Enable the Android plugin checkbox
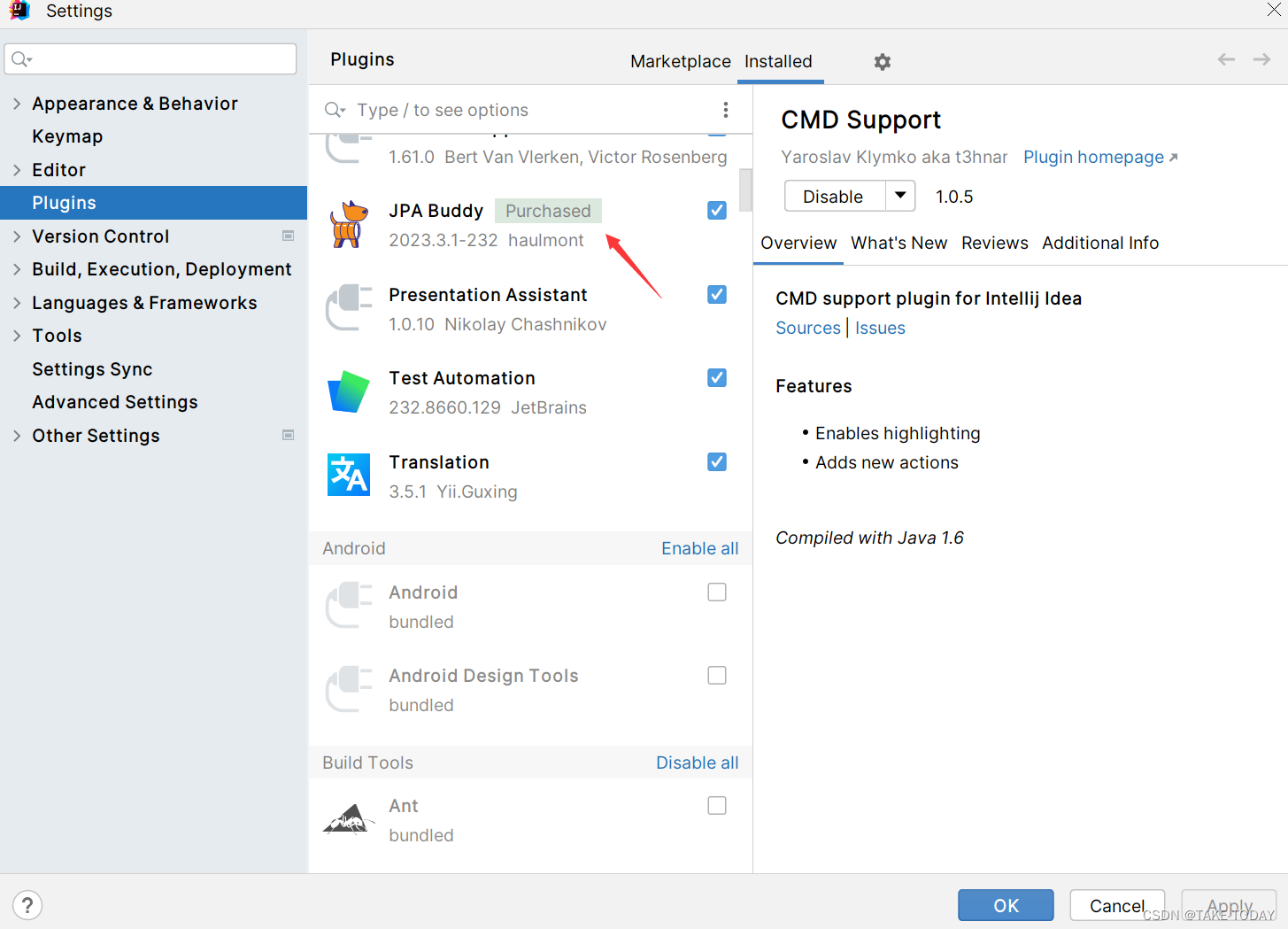Image resolution: width=1288 pixels, height=929 pixels. [x=717, y=592]
